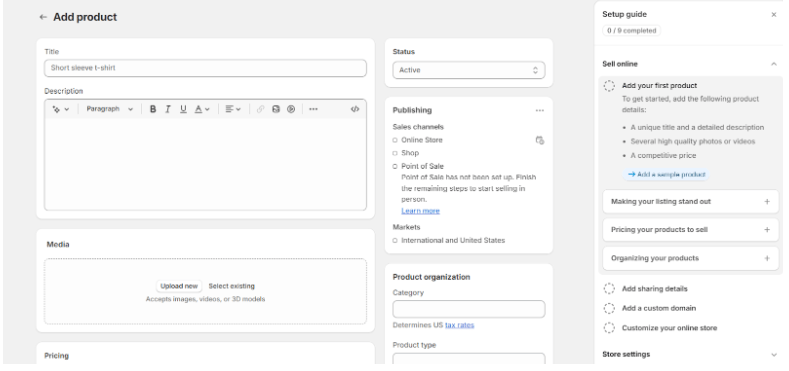Open the Learn more link under Point of Sale
Viewport: 789px width, 371px height.
tap(420, 211)
